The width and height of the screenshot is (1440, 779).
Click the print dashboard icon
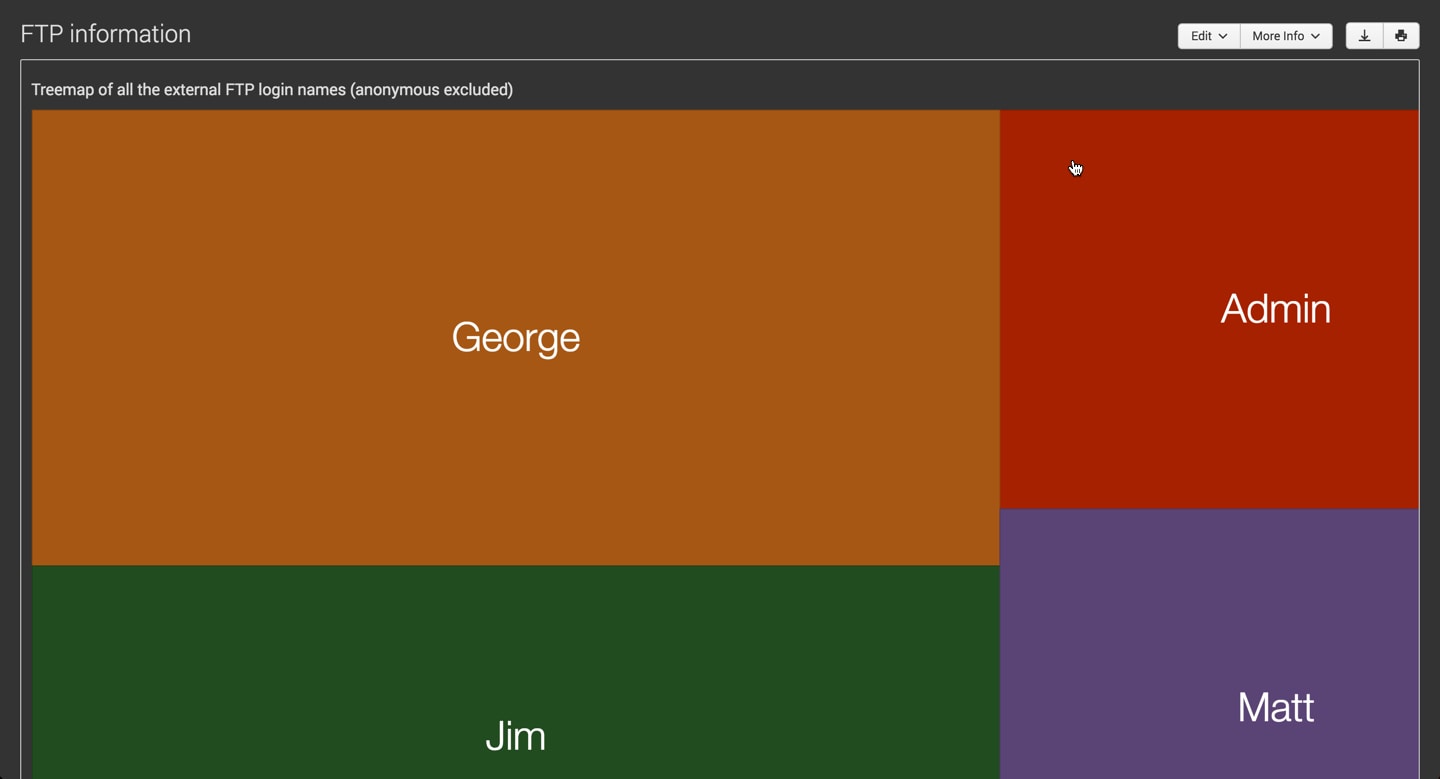pos(1401,36)
